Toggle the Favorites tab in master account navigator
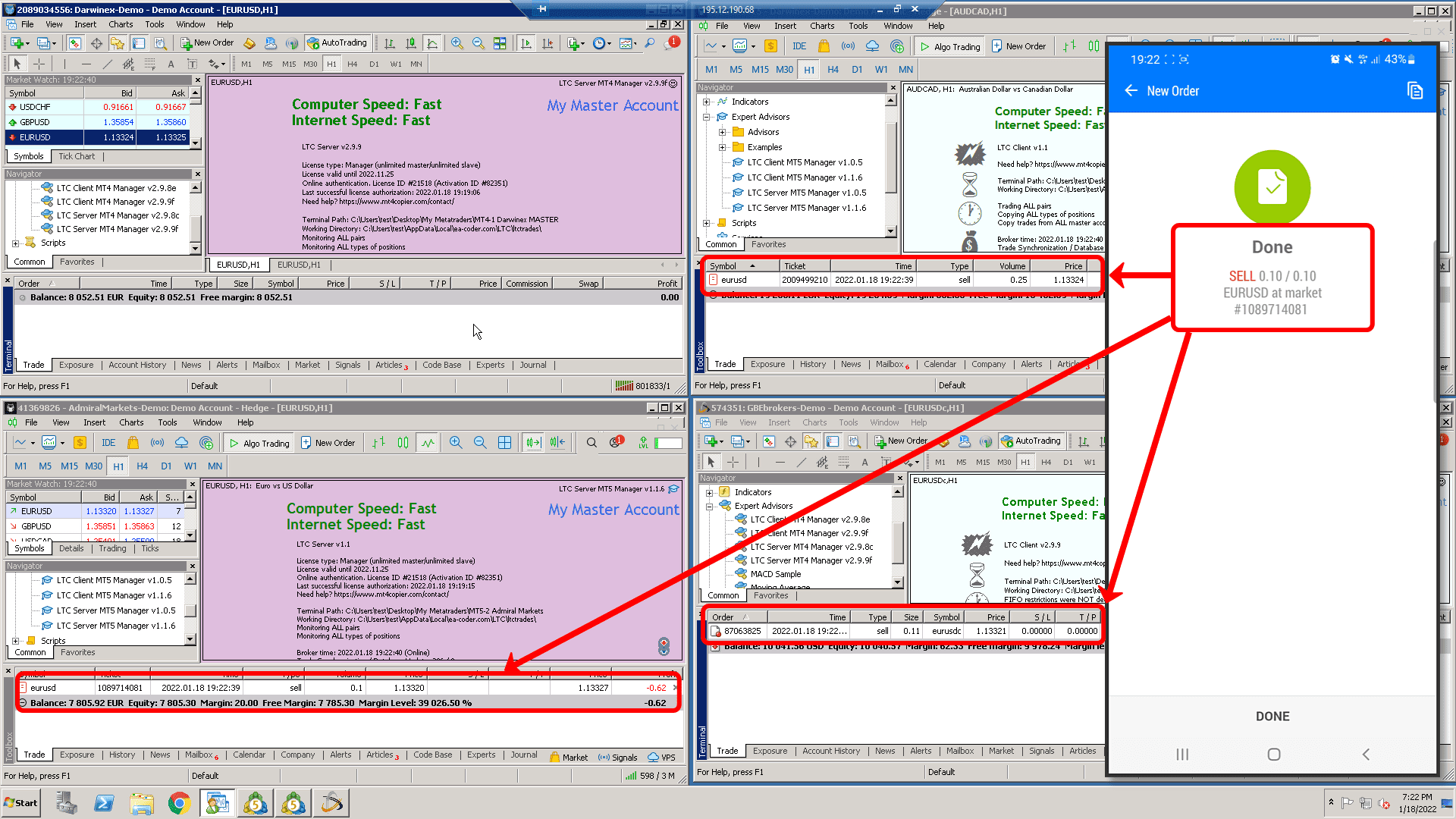This screenshot has width=1456, height=819. tap(77, 261)
